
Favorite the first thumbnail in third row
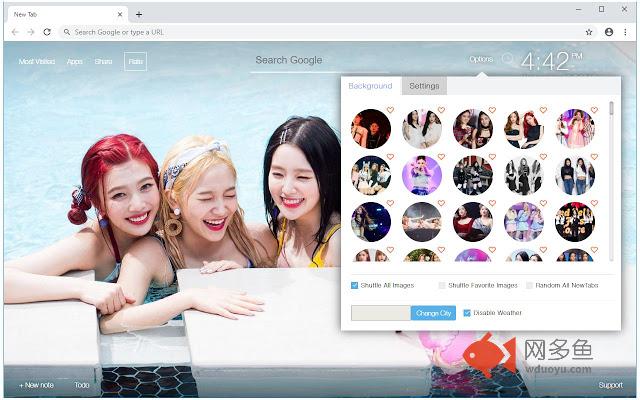[x=390, y=203]
